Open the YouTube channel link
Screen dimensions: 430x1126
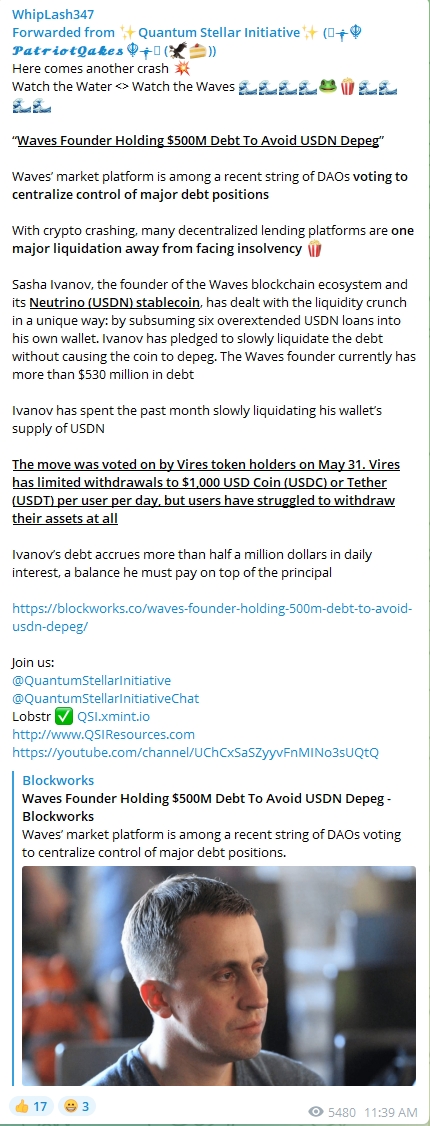pyautogui.click(x=195, y=753)
